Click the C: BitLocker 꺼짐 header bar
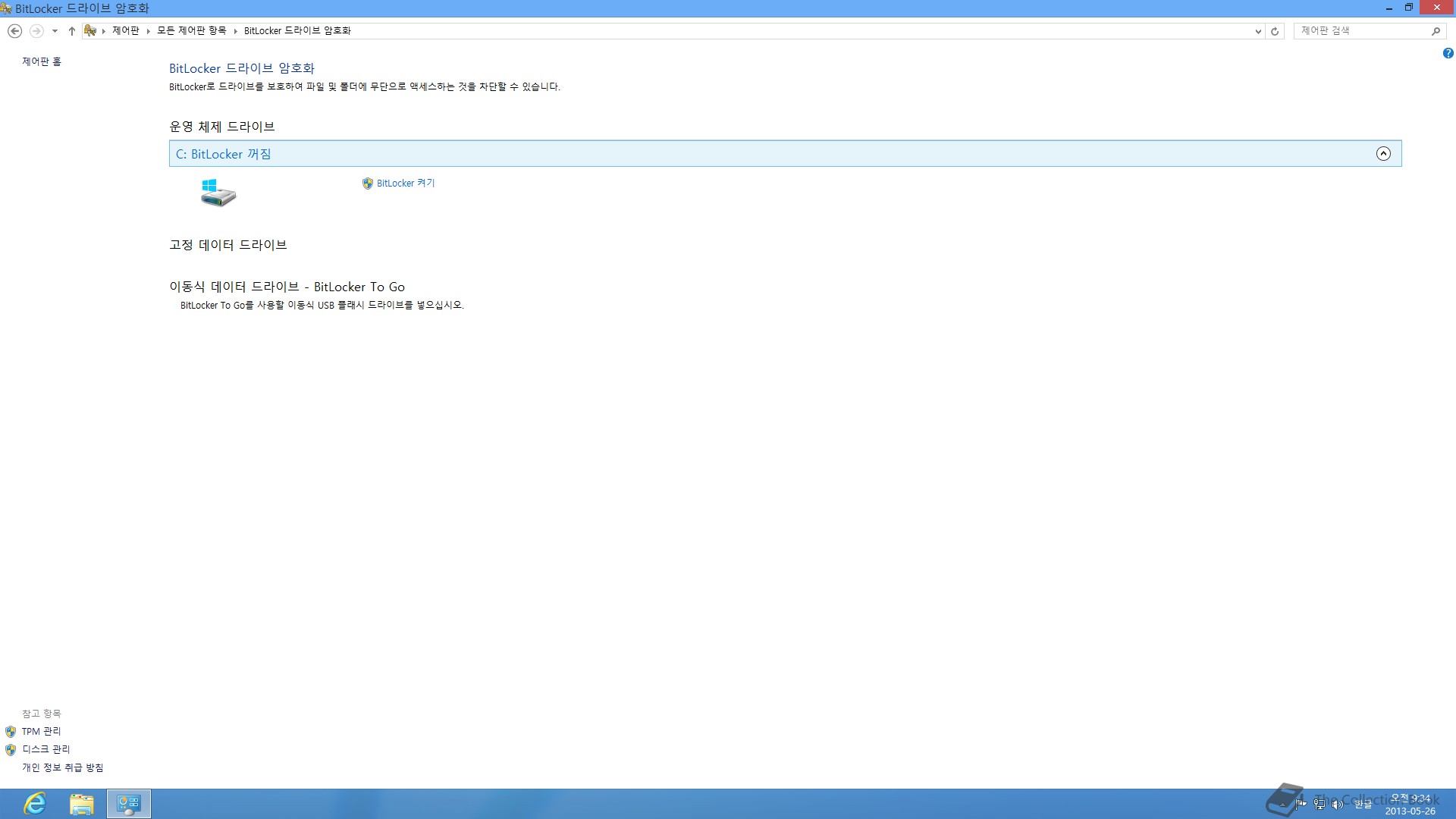This screenshot has width=1456, height=819. (x=785, y=154)
